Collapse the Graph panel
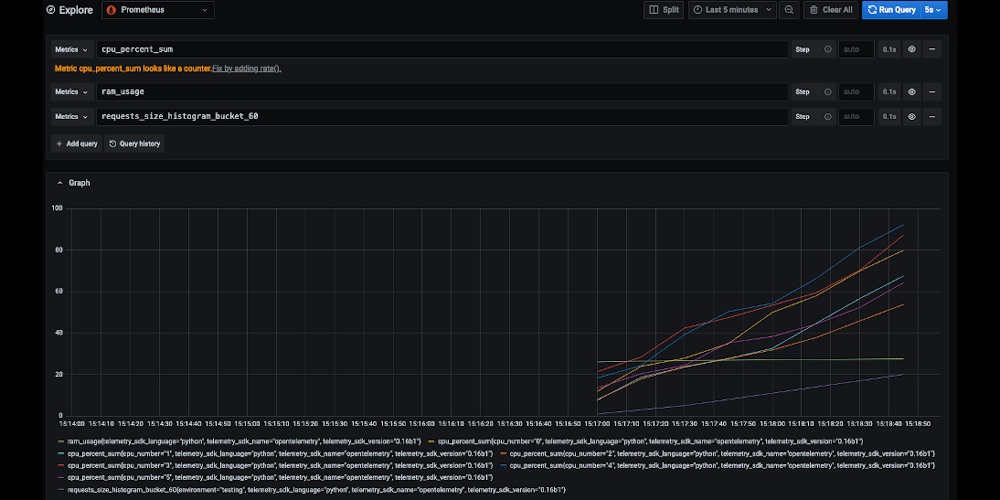The width and height of the screenshot is (1000, 500). (58, 183)
